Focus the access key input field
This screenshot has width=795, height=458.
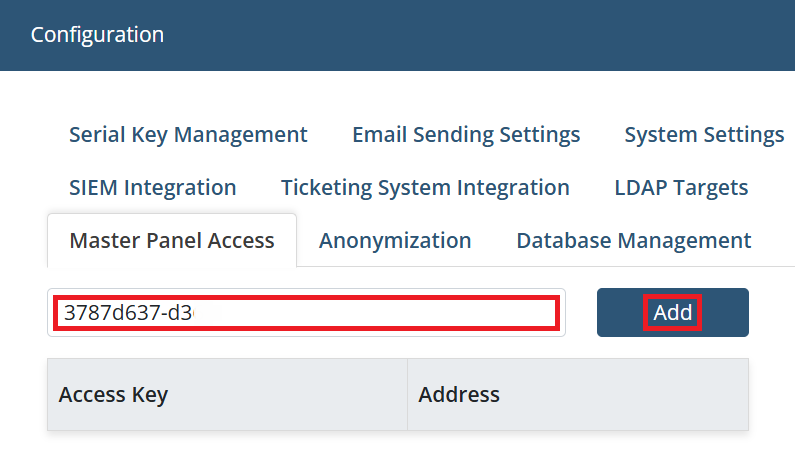pyautogui.click(x=305, y=313)
